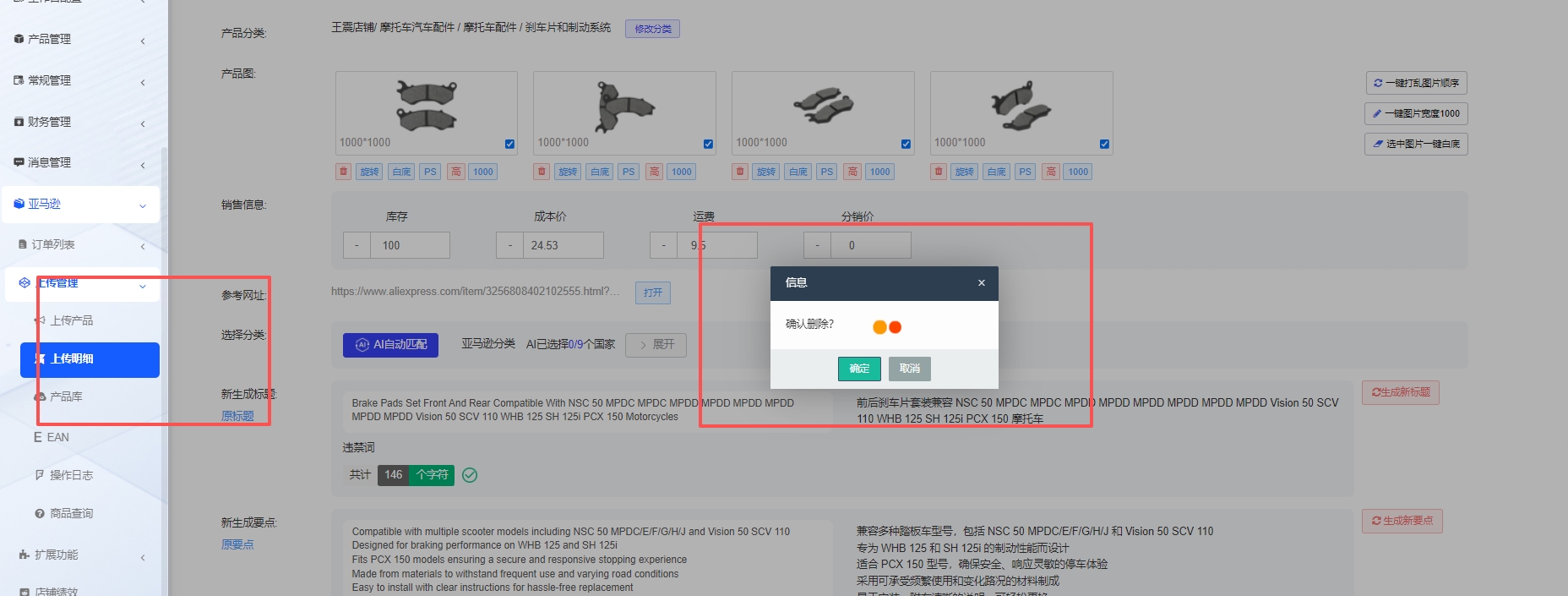Open 产品库 in the sidebar
1568x596 pixels.
tap(66, 396)
